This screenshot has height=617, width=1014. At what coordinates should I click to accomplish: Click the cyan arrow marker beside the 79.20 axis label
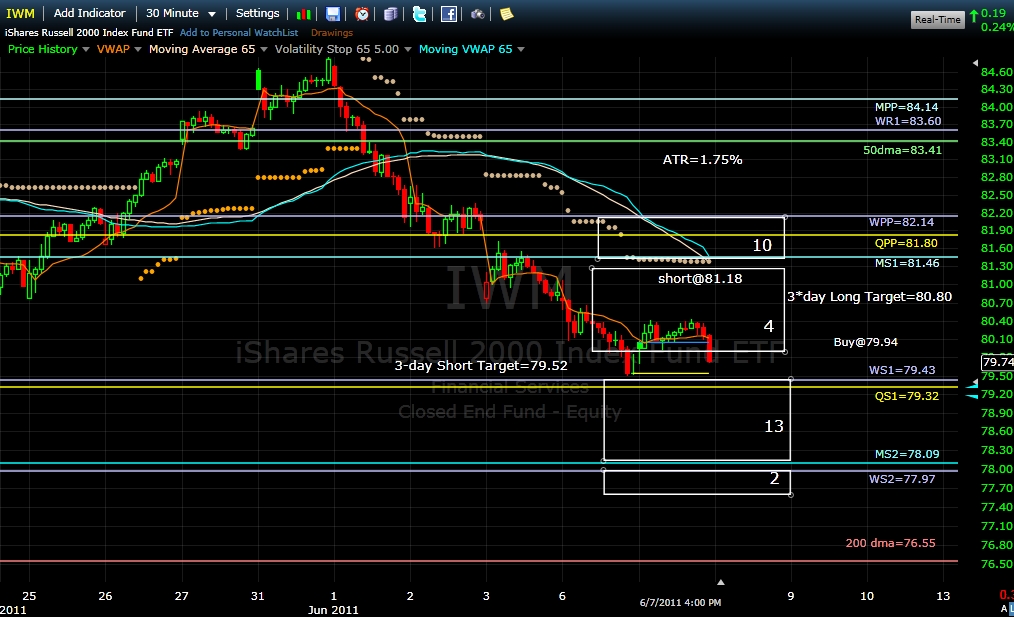[x=971, y=396]
